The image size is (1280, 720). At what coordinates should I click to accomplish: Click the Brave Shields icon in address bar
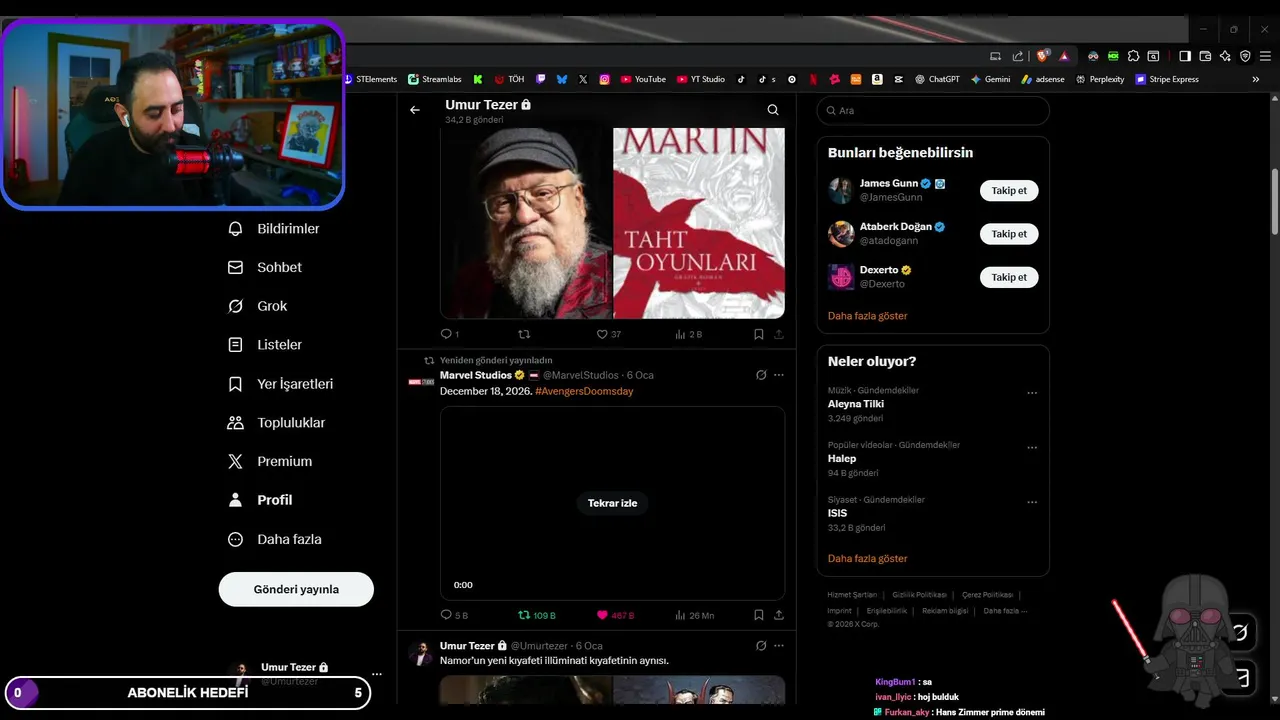coord(1043,56)
